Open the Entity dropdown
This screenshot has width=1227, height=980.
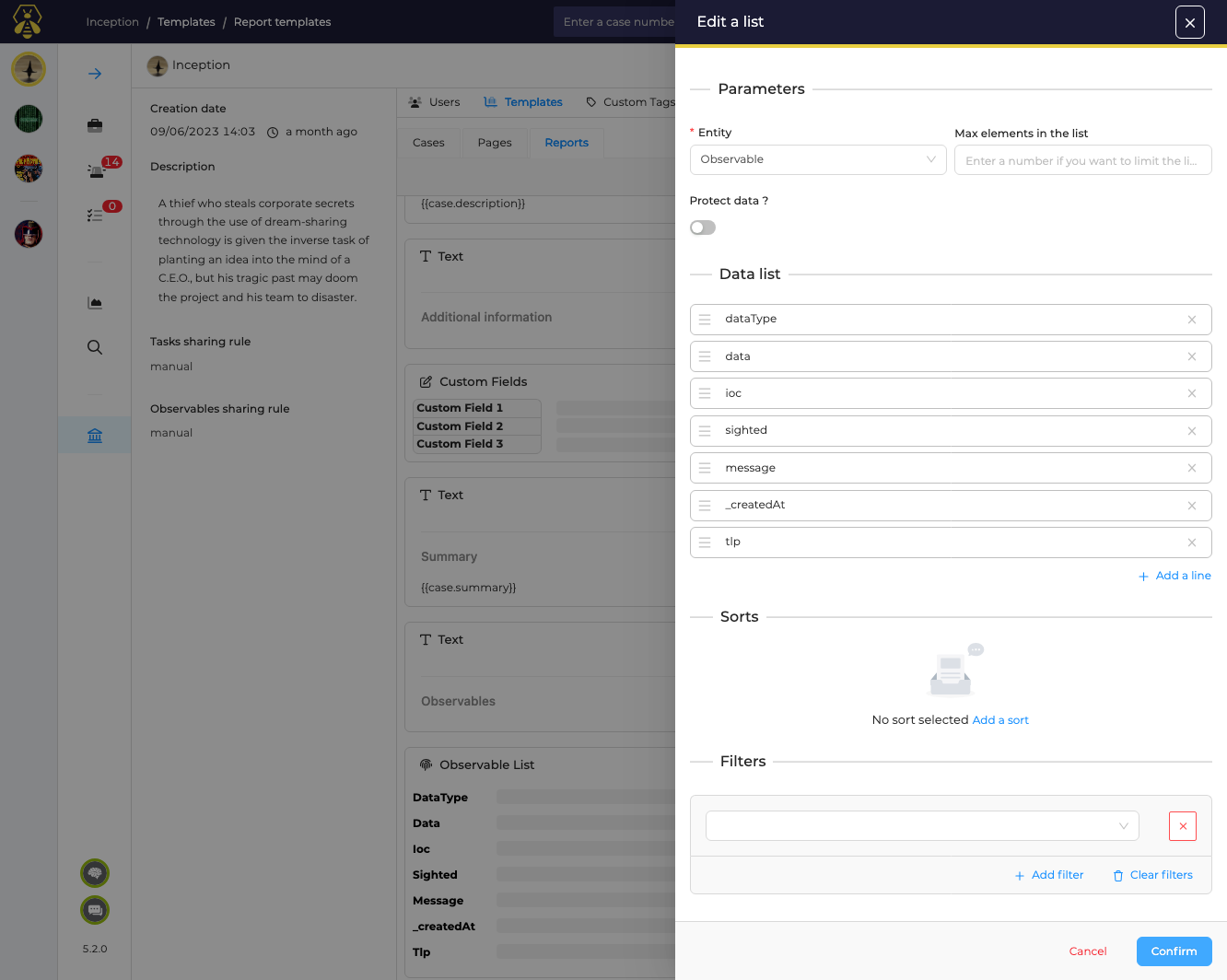pyautogui.click(x=817, y=159)
